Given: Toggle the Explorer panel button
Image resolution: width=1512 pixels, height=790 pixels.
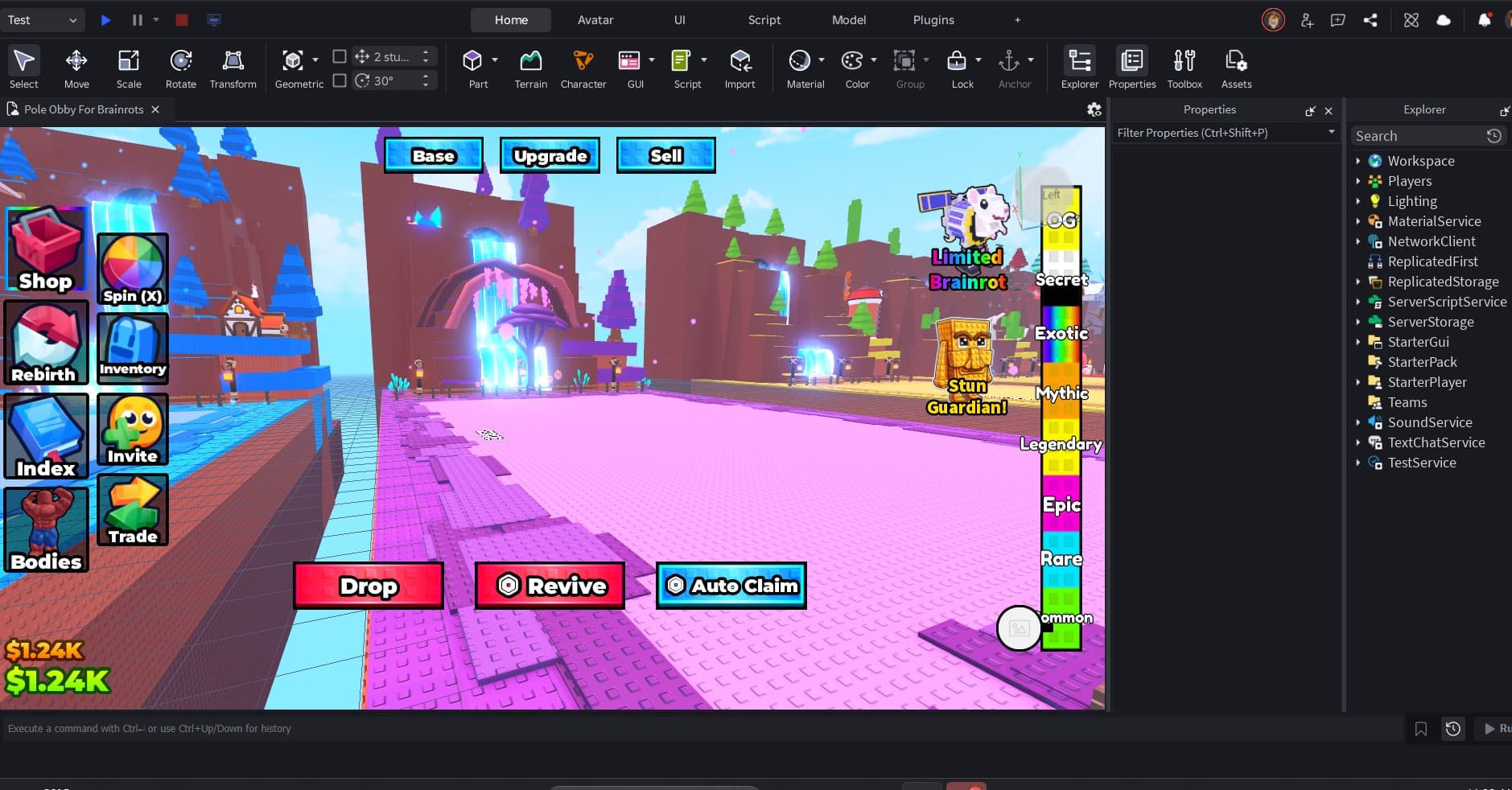Looking at the screenshot, I should tap(1080, 68).
